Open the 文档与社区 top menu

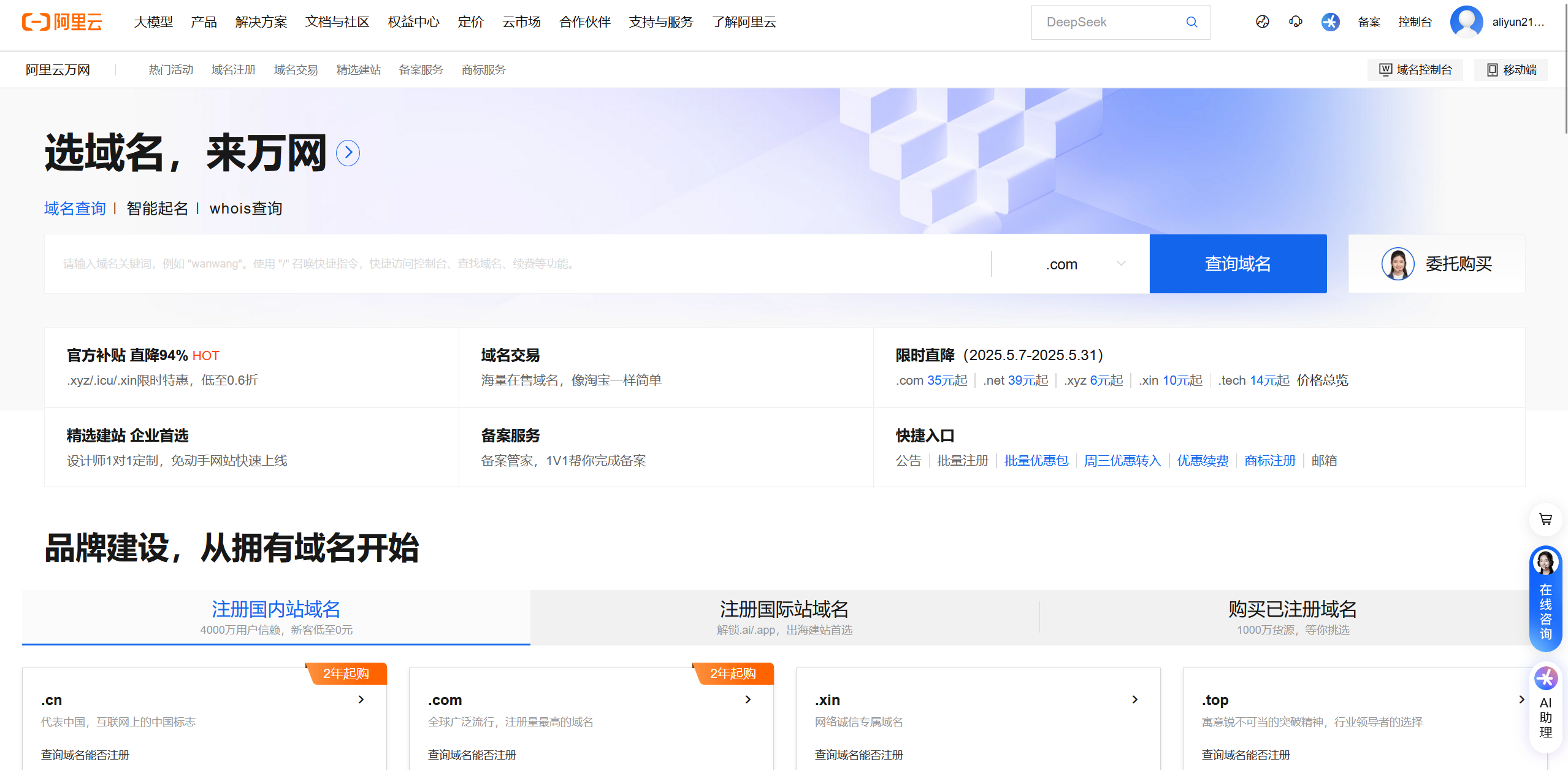[x=337, y=22]
